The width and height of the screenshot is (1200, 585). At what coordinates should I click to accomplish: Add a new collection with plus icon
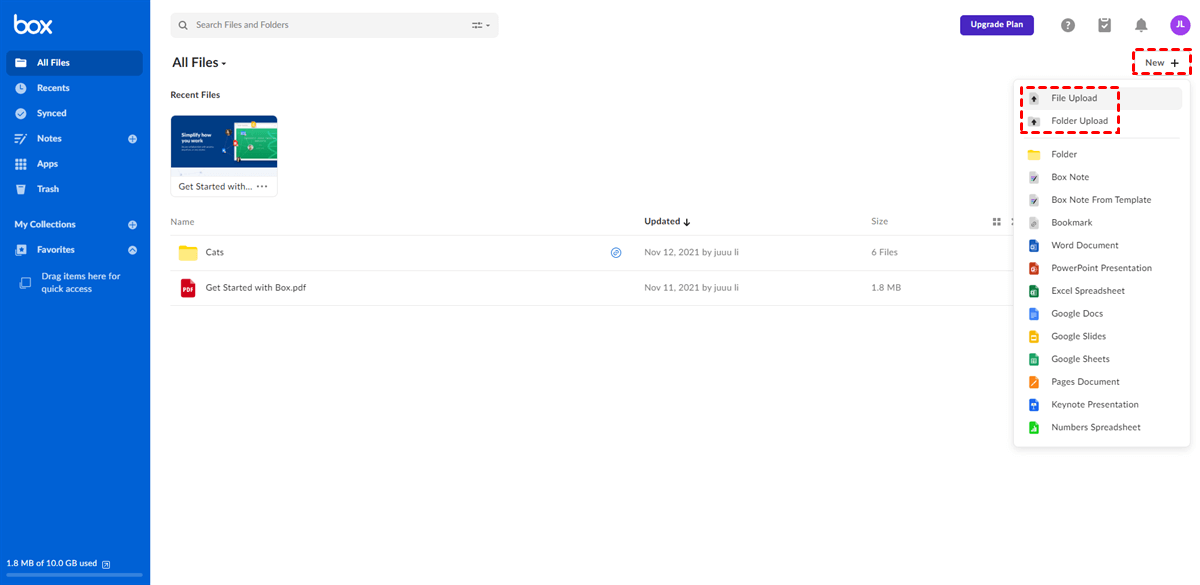[x=132, y=225]
